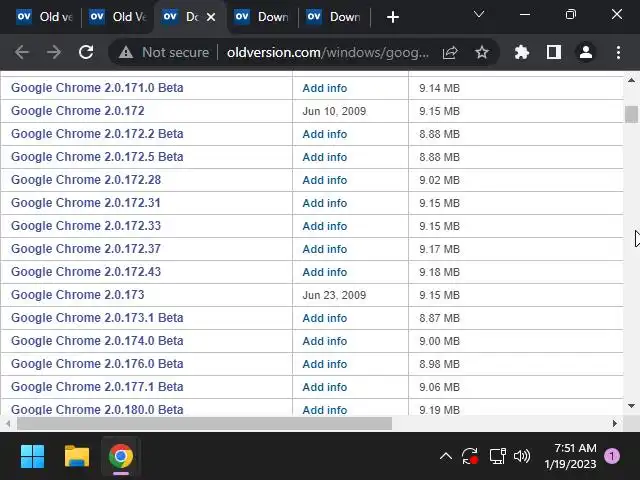Screen dimensions: 640x480
Task: Click the vertical scrollbar up arrow
Action: pos(631,80)
